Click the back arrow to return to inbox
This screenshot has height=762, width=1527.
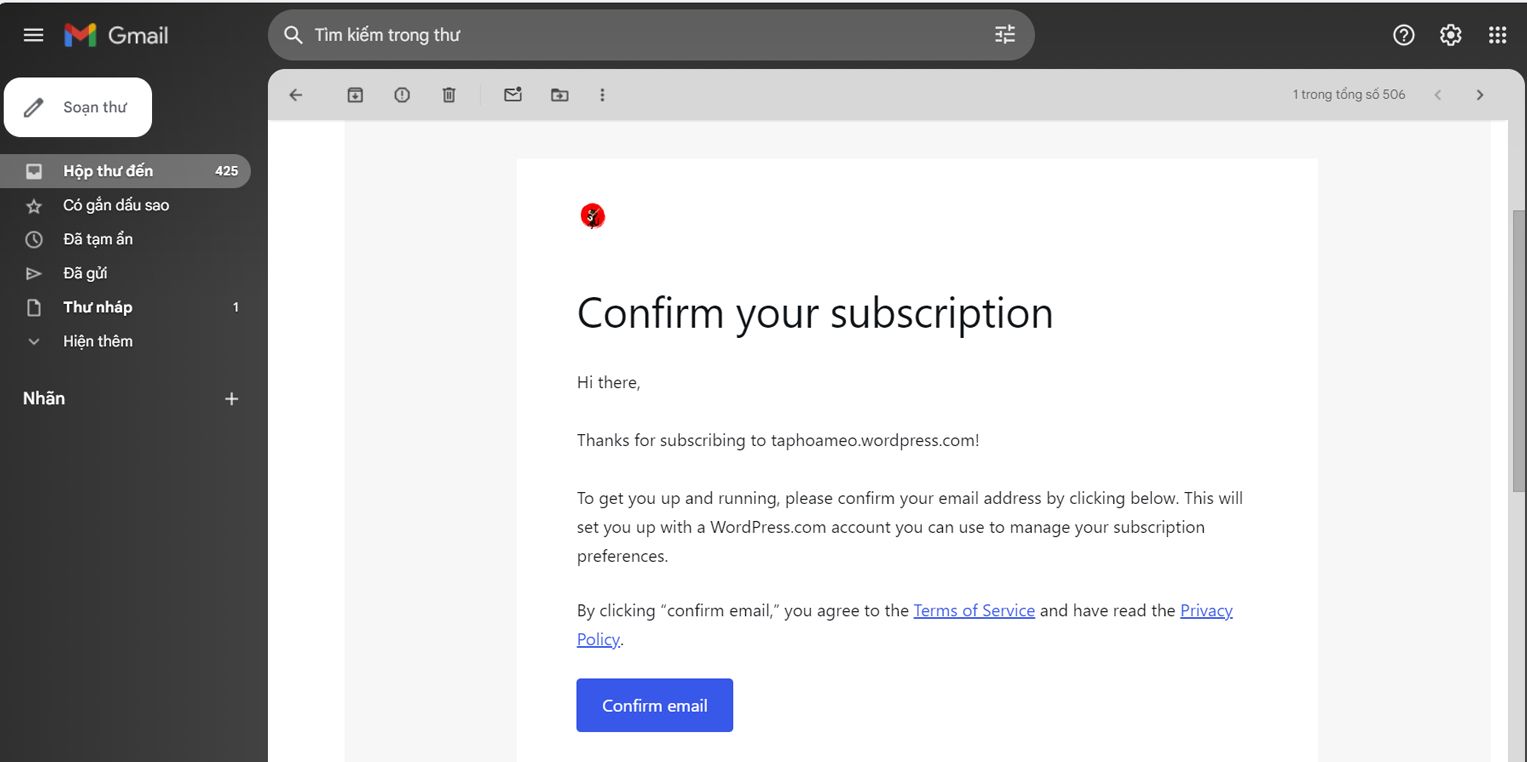tap(295, 95)
